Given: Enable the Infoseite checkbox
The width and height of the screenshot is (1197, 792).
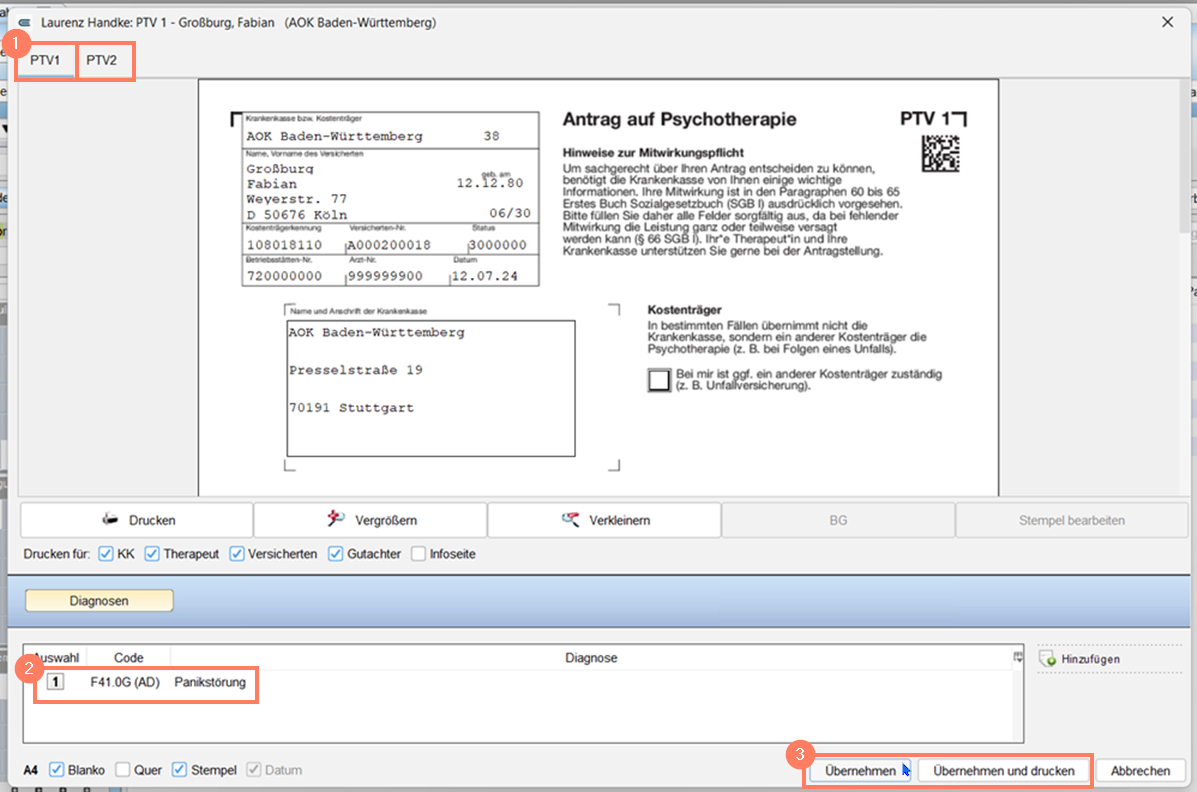Looking at the screenshot, I should tap(418, 554).
